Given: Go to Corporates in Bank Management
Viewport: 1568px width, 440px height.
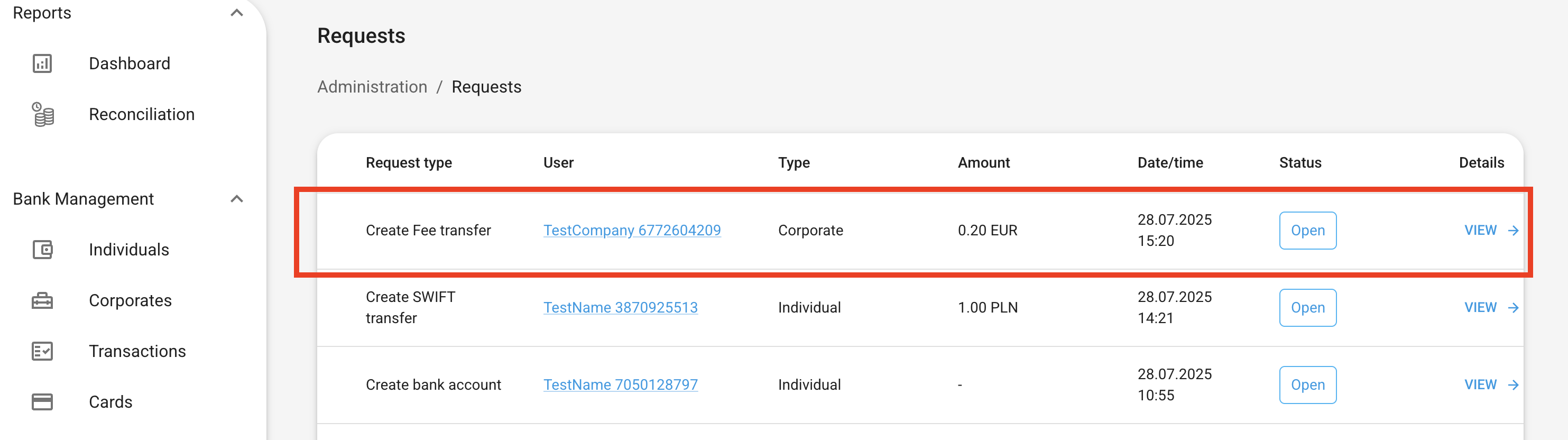Looking at the screenshot, I should 130,300.
